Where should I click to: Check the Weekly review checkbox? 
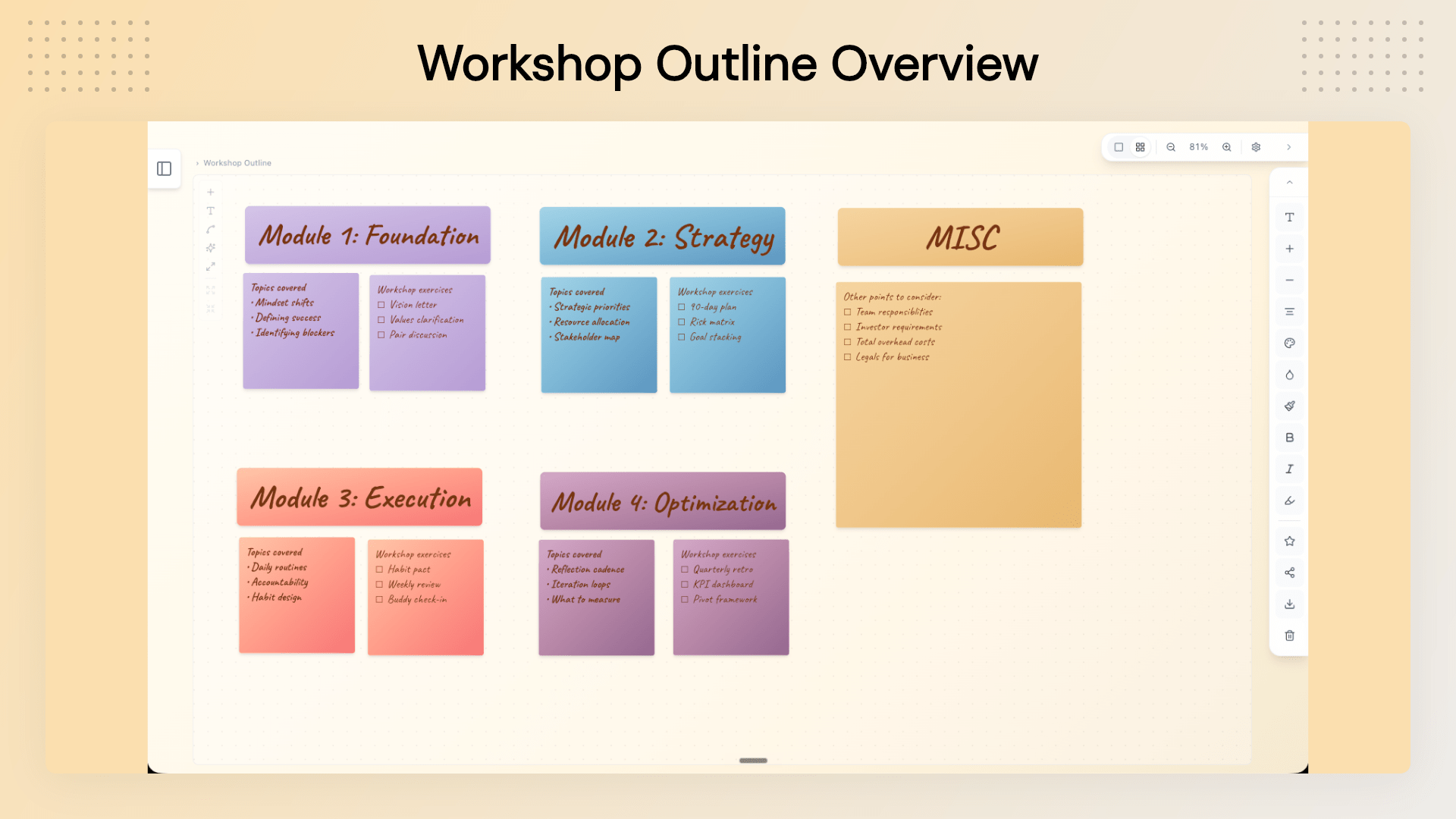380,585
